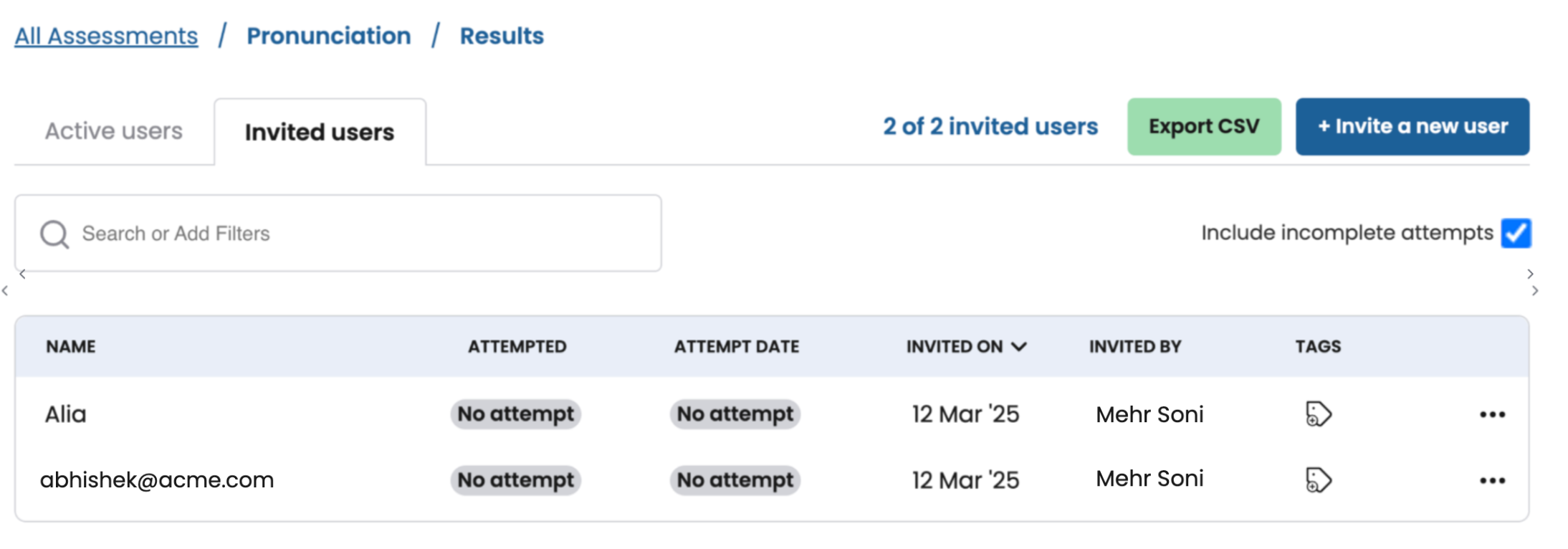Click the tag icon in Alia's row
This screenshot has height=549, width=1568.
[x=1318, y=414]
